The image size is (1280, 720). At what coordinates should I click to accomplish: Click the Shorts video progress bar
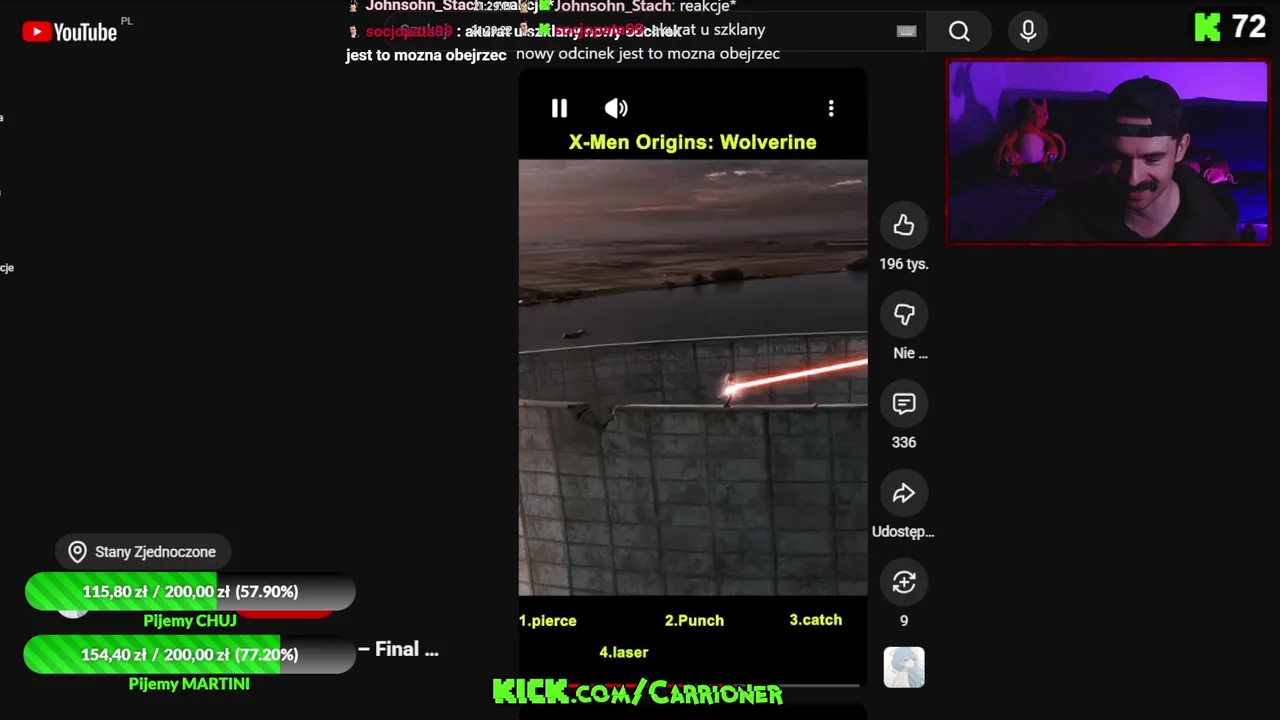(x=693, y=686)
